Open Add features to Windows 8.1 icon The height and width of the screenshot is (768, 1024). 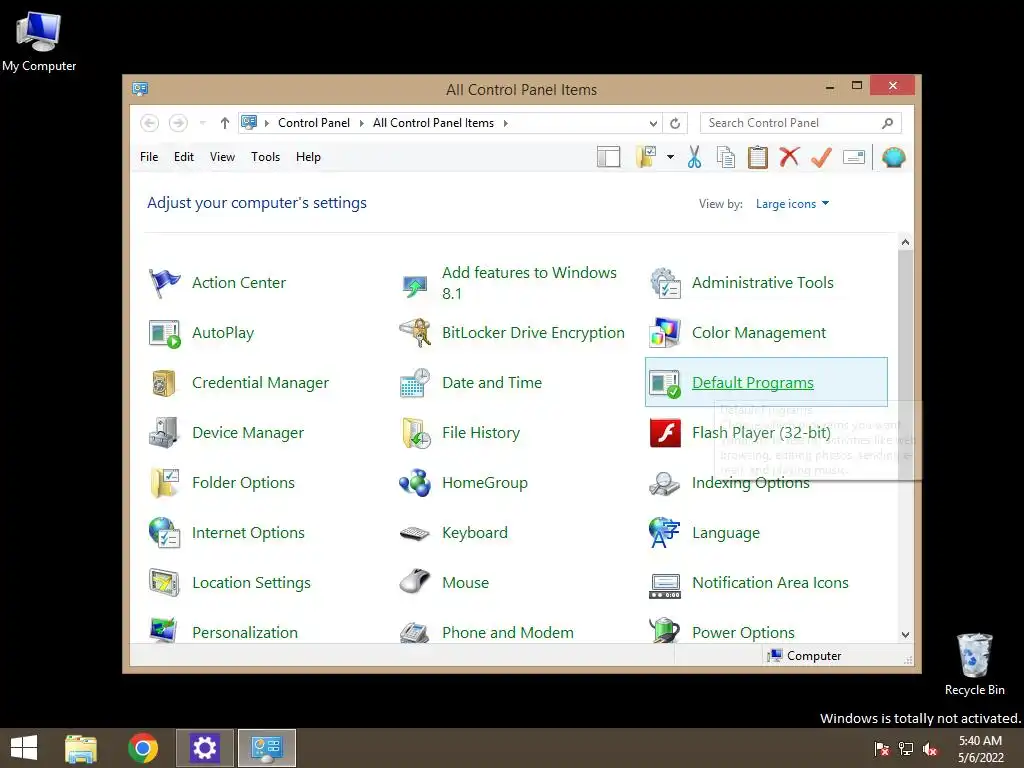pyautogui.click(x=414, y=285)
